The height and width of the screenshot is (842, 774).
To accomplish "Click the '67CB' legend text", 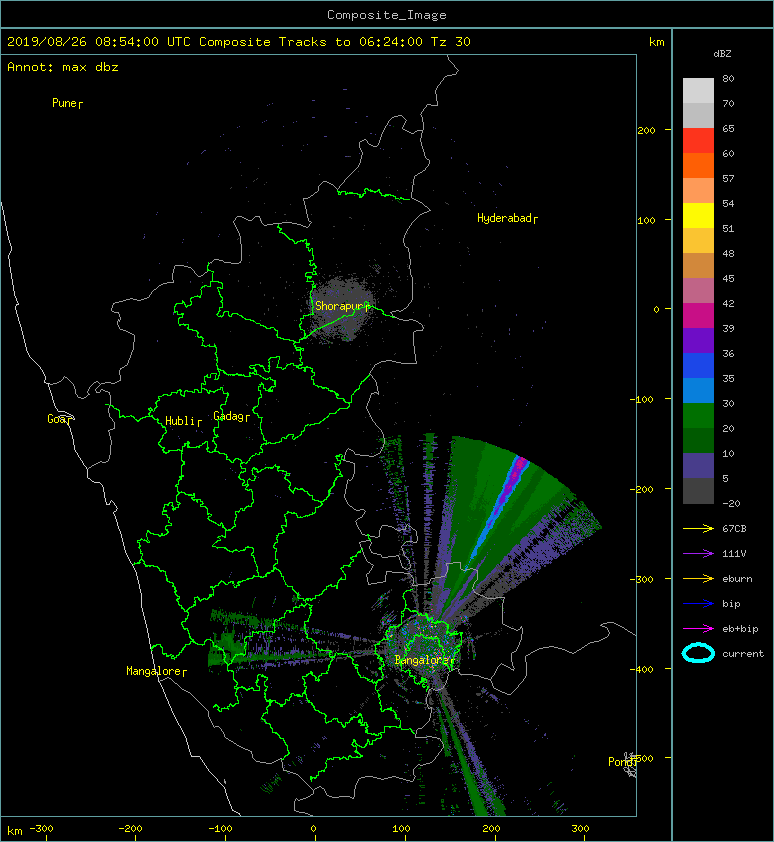I will click(734, 528).
